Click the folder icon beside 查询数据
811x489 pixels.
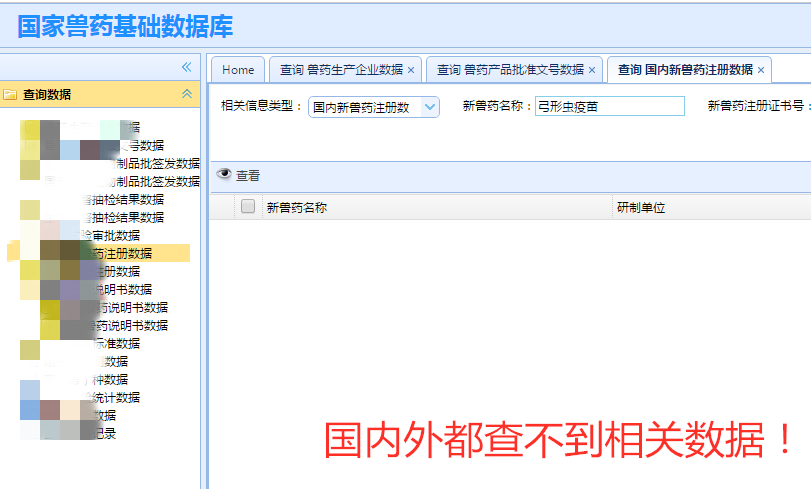pyautogui.click(x=10, y=95)
